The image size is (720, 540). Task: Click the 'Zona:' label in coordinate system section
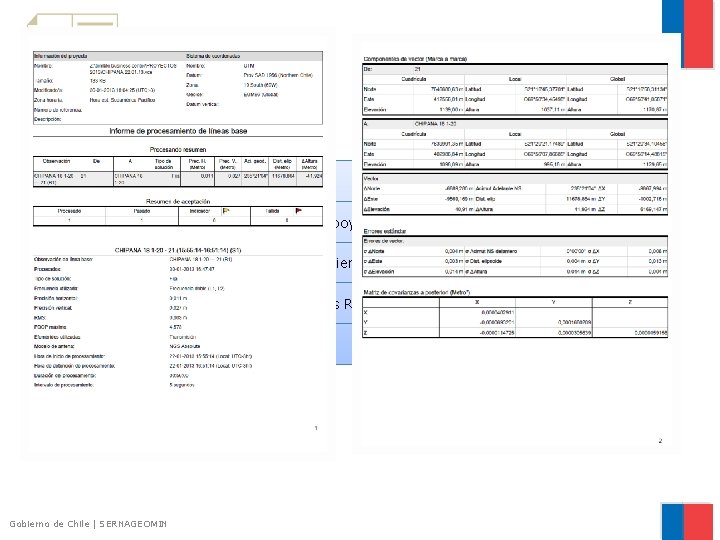click(x=192, y=85)
